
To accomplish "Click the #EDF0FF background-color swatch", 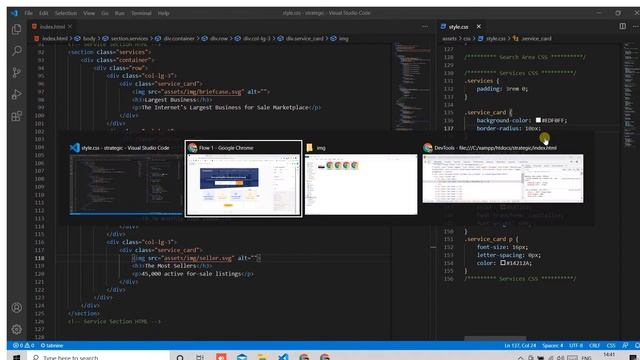I will coord(538,120).
